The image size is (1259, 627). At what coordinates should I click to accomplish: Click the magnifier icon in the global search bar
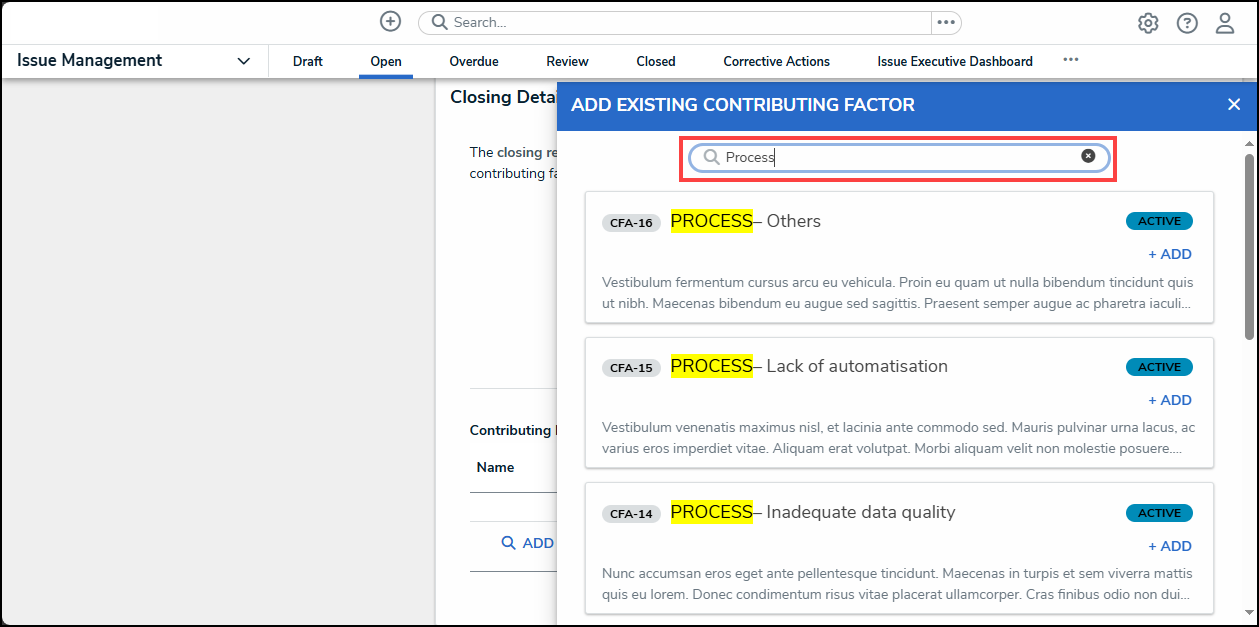pyautogui.click(x=437, y=22)
